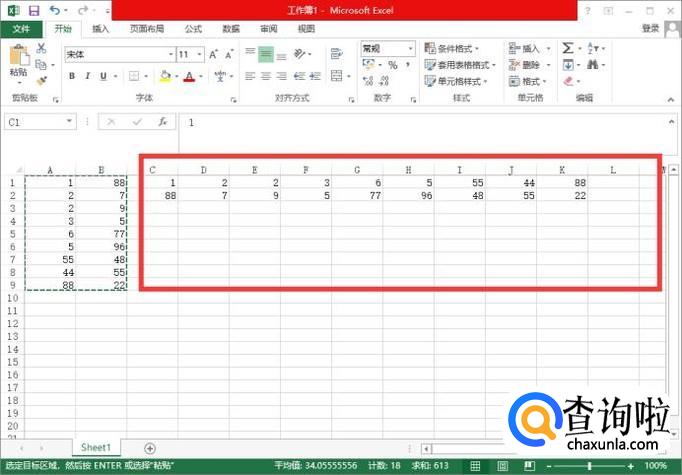The height and width of the screenshot is (475, 682).
Task: Click the insert function fx icon
Action: coord(163,122)
